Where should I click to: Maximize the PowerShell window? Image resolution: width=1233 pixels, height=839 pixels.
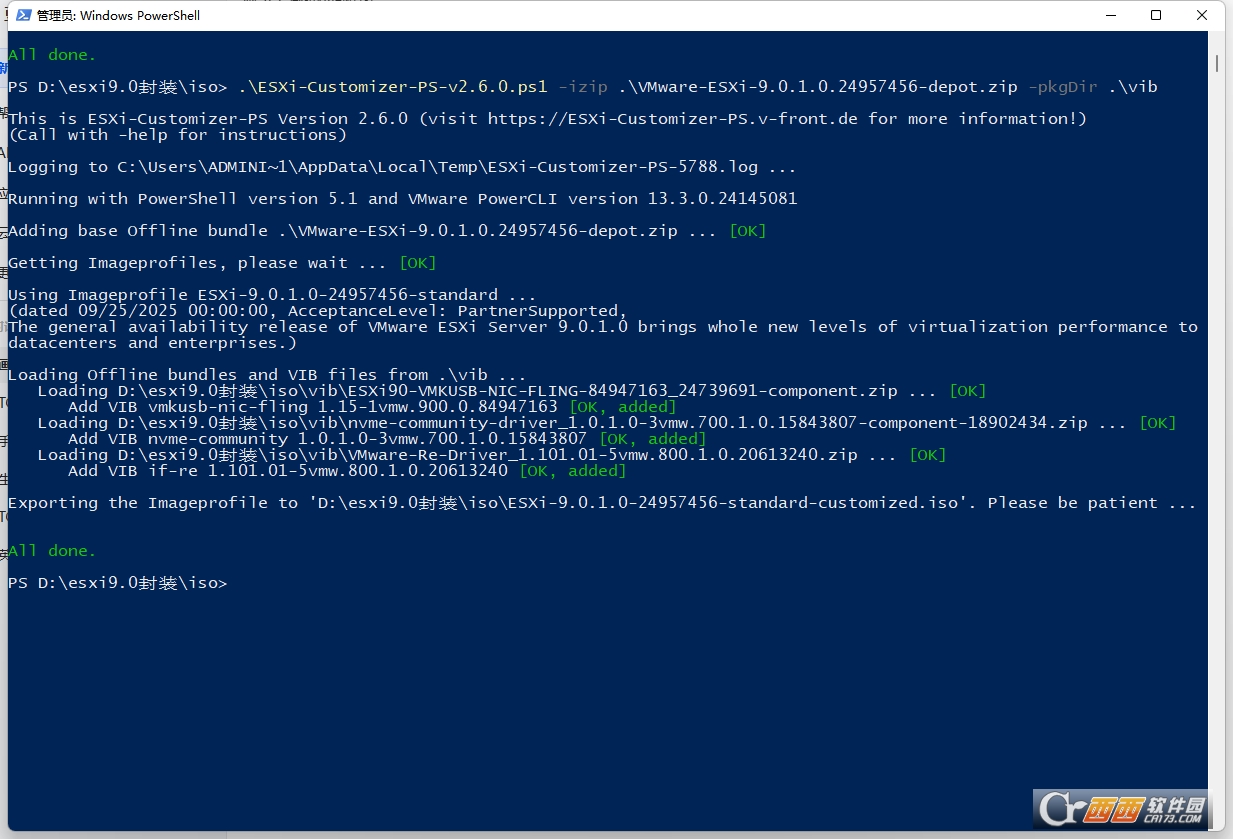pos(1155,15)
